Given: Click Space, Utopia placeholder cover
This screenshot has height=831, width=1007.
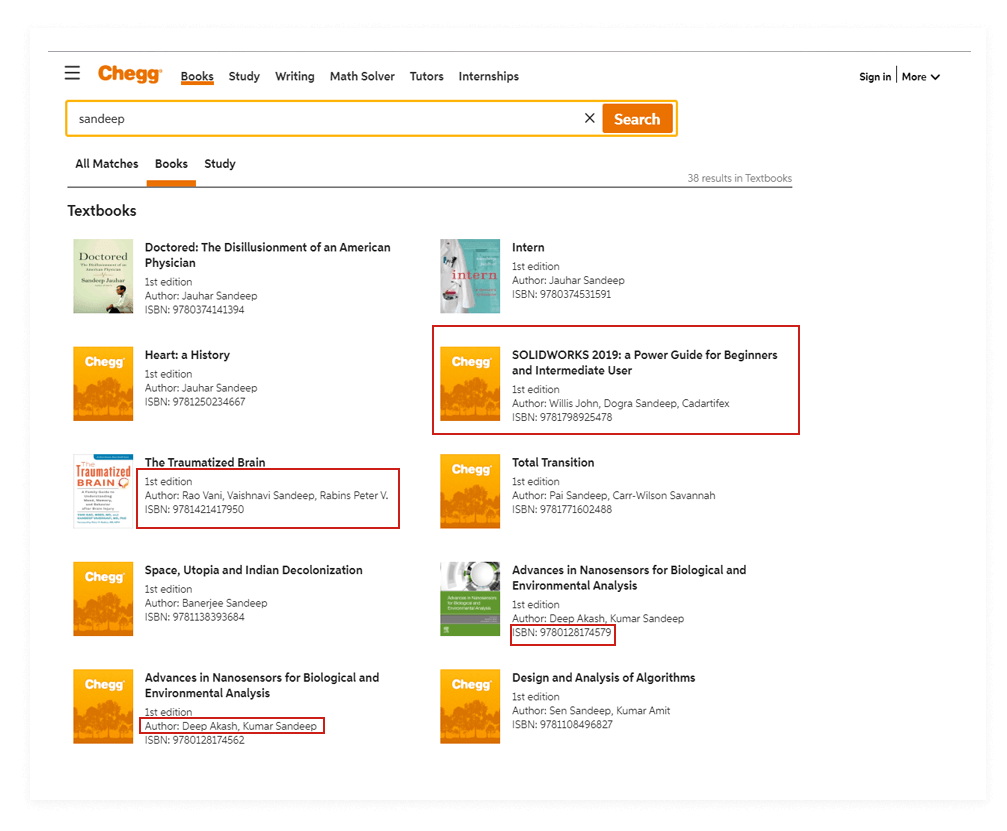Looking at the screenshot, I should (x=103, y=599).
